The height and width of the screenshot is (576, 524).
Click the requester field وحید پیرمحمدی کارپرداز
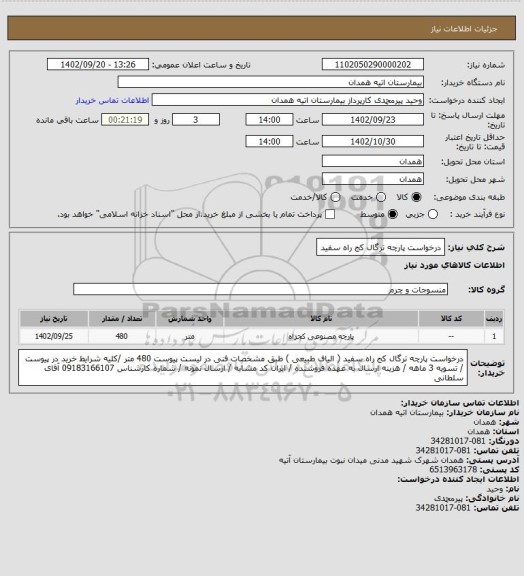coord(288,100)
